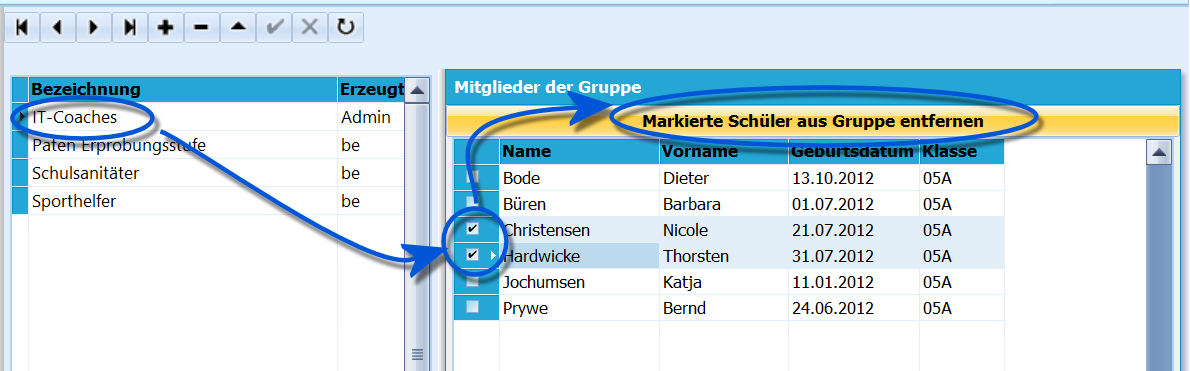Add a new group with plus icon
1190x371 pixels.
click(165, 27)
